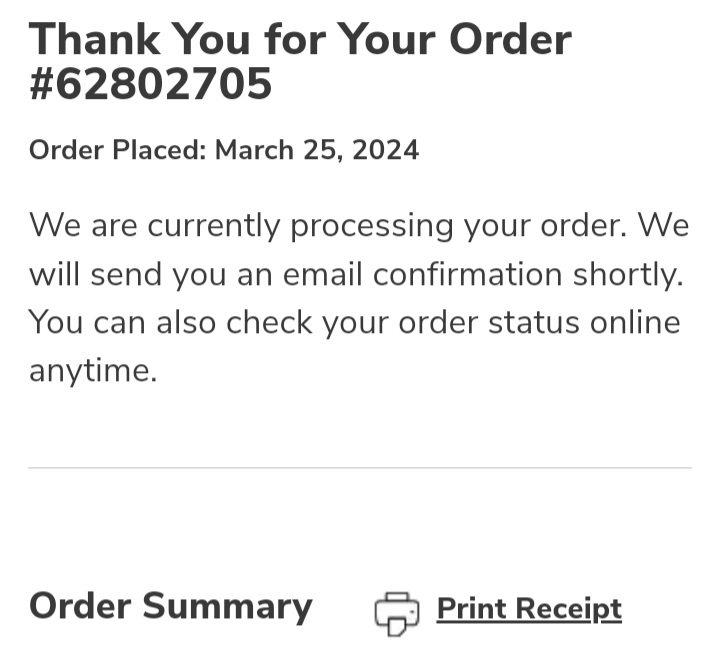Click the word "Summary" in section heading
The width and height of the screenshot is (720, 651).
pyautogui.click(x=227, y=606)
